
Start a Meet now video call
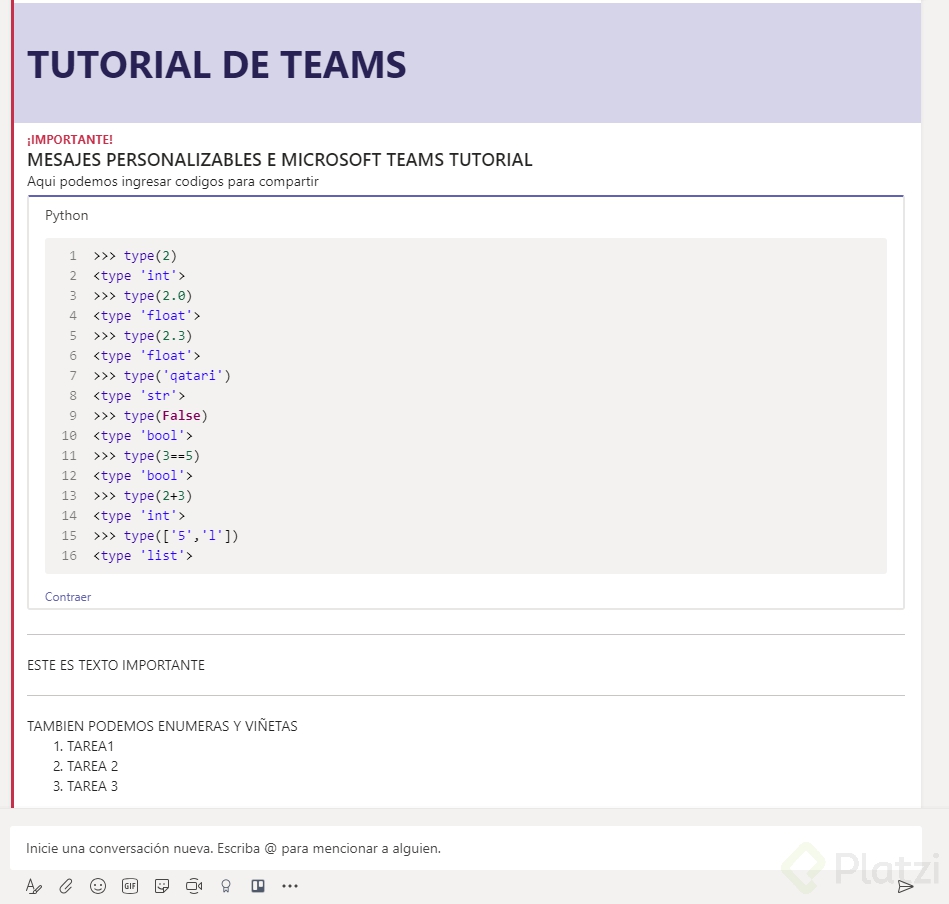pyautogui.click(x=194, y=886)
